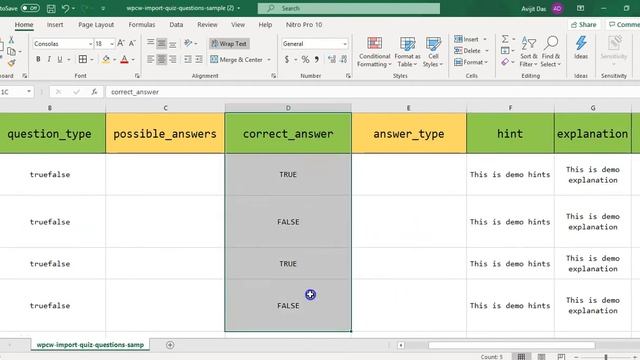640x360 pixels.
Task: Click the Increase Indent icon
Action: 199,60
